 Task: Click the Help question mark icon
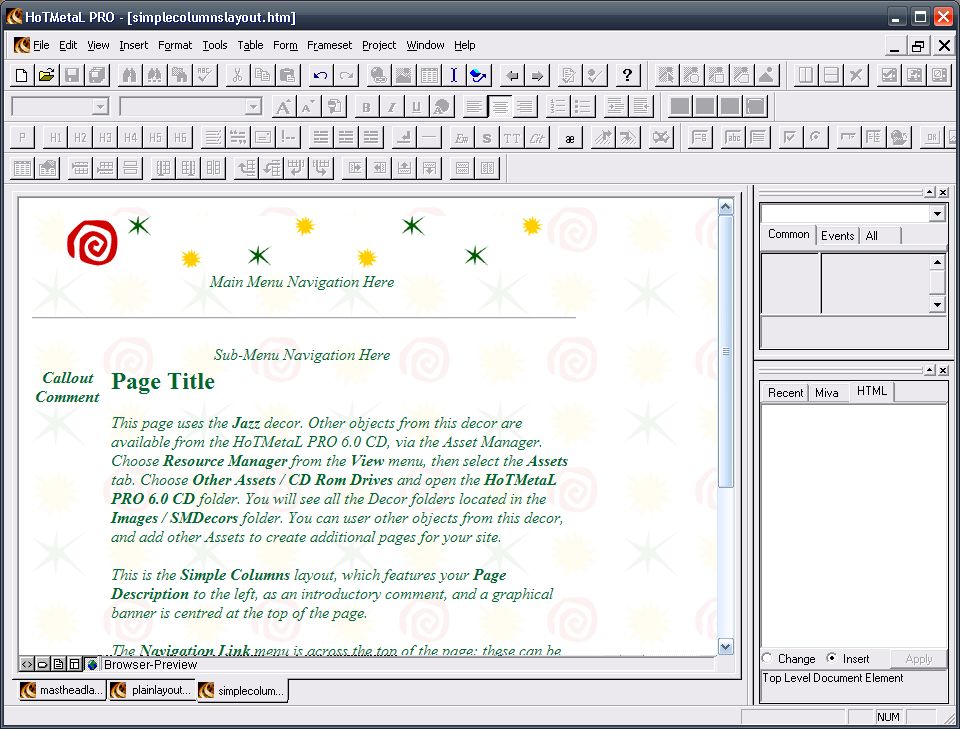point(627,75)
